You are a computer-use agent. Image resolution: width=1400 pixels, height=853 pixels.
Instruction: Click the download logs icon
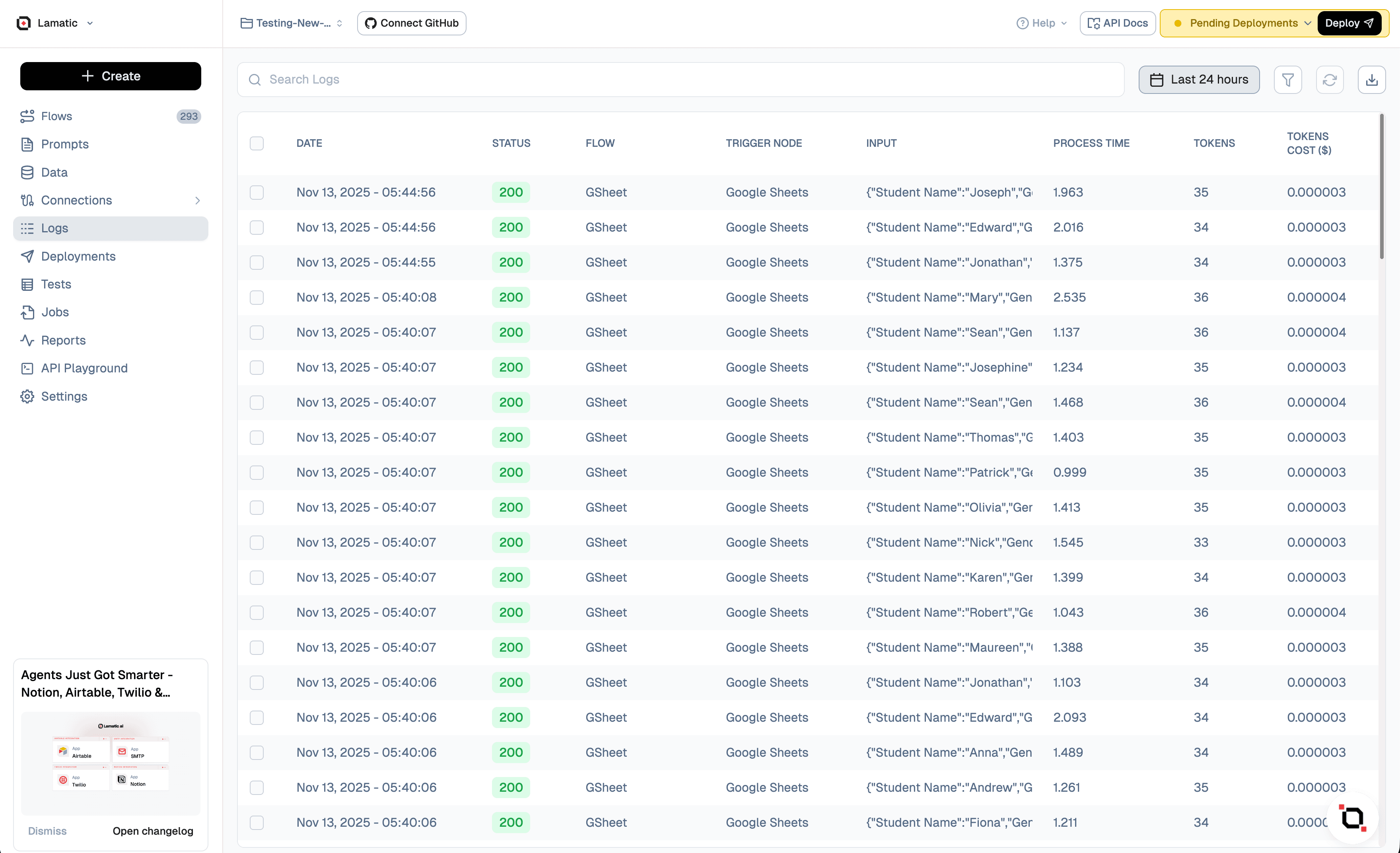[1372, 80]
